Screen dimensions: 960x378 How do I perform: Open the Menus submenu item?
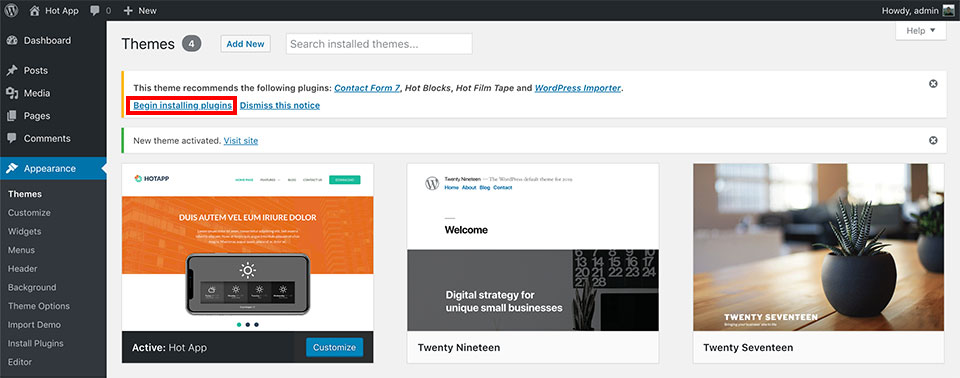point(21,250)
